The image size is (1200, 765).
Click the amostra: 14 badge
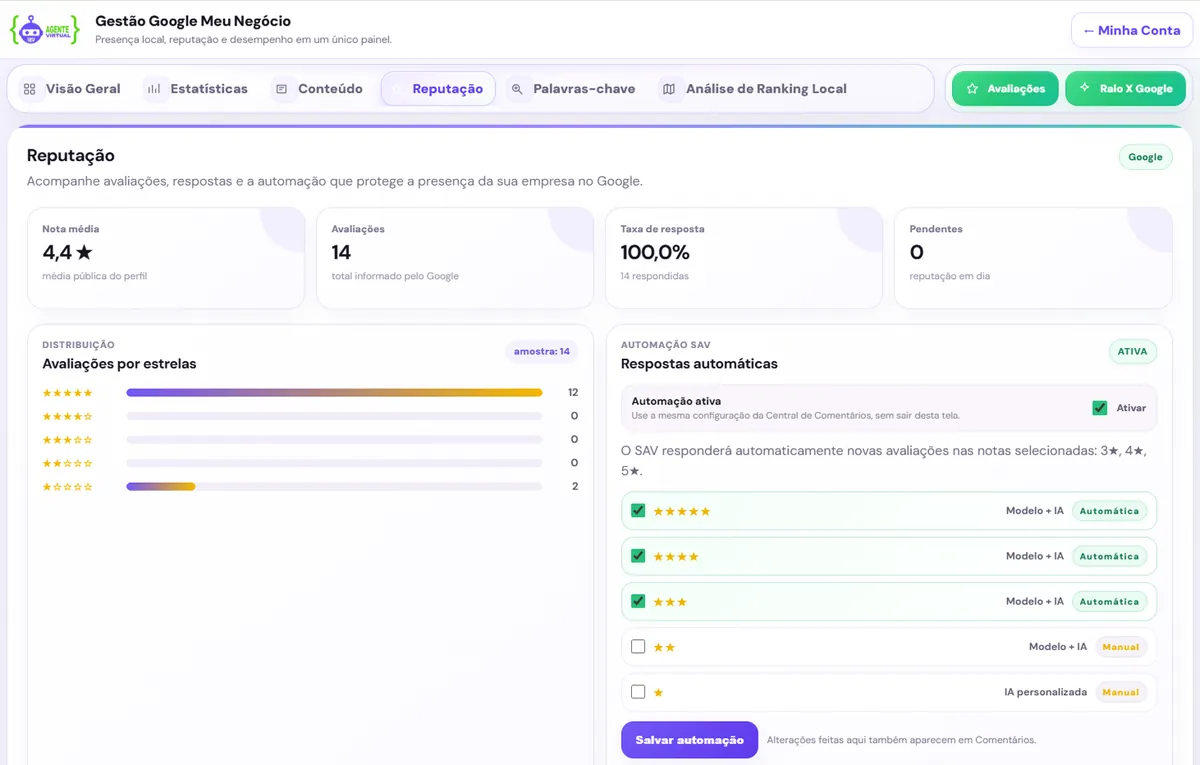[541, 352]
